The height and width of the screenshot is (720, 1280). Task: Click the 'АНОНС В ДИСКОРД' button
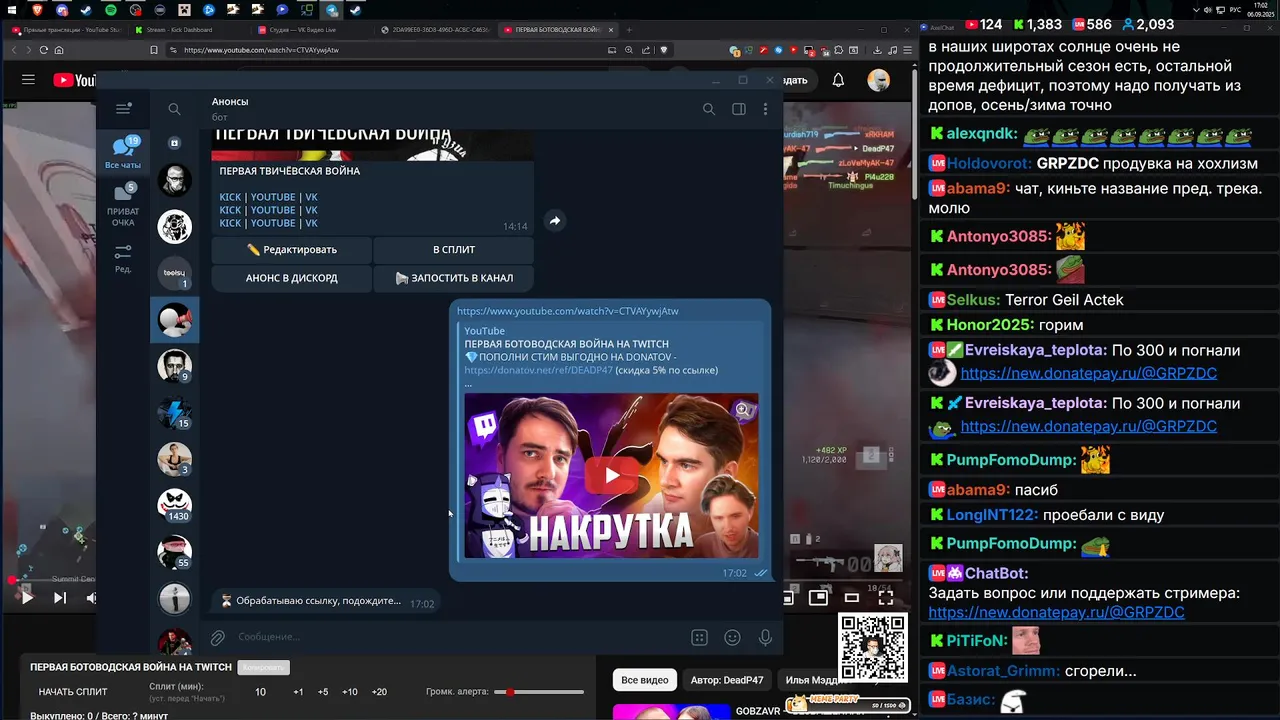pos(292,278)
